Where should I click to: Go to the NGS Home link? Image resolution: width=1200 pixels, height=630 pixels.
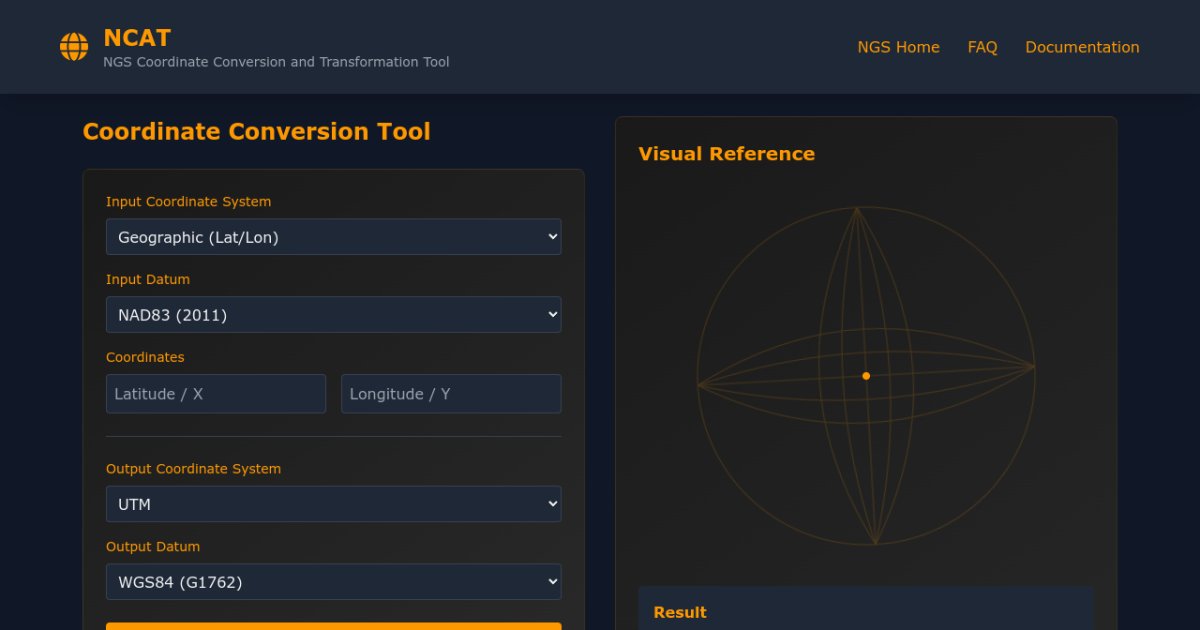898,47
